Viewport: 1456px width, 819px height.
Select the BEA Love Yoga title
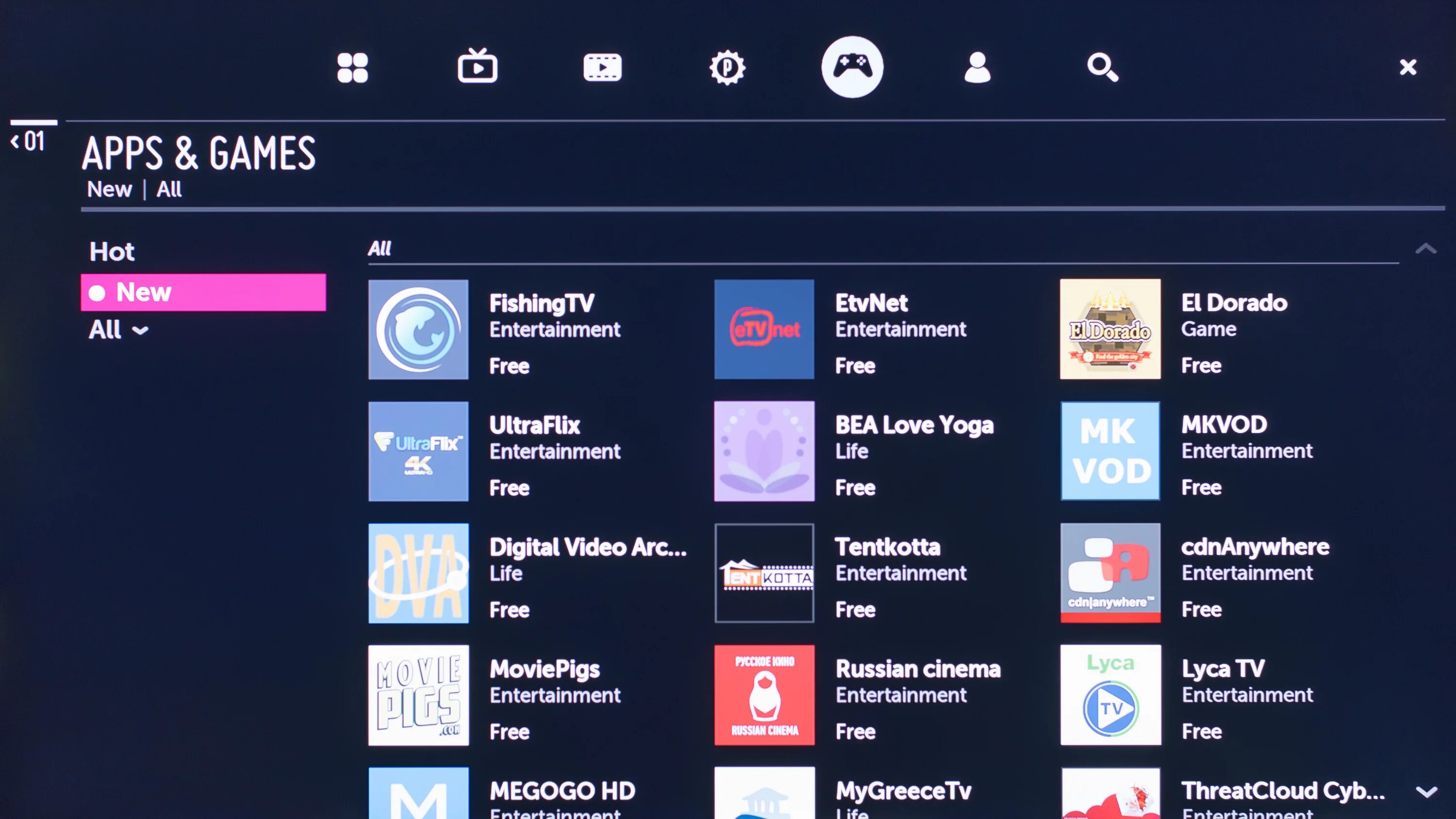tap(914, 426)
